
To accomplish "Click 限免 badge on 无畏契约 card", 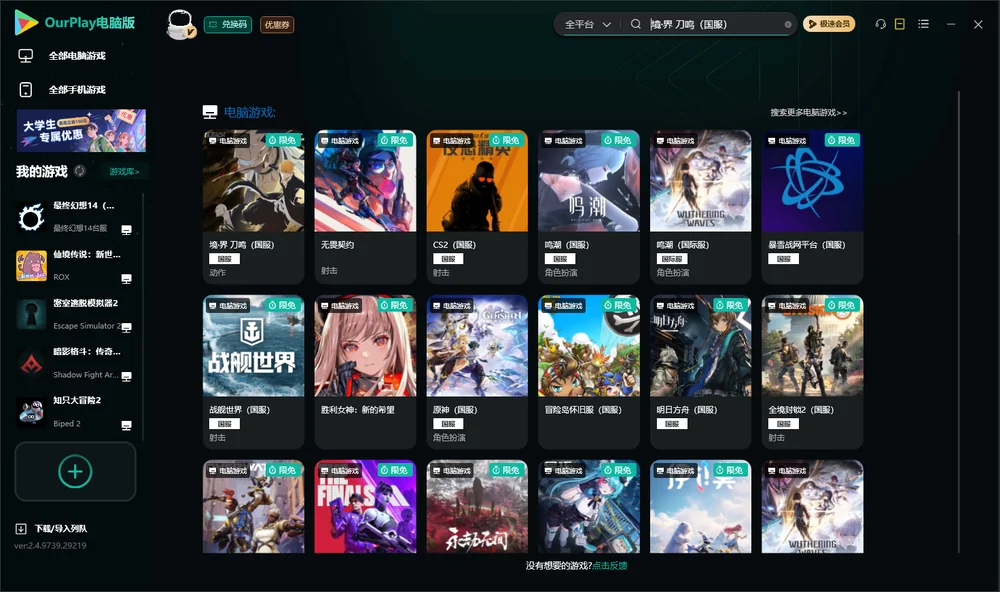I will click(x=395, y=140).
